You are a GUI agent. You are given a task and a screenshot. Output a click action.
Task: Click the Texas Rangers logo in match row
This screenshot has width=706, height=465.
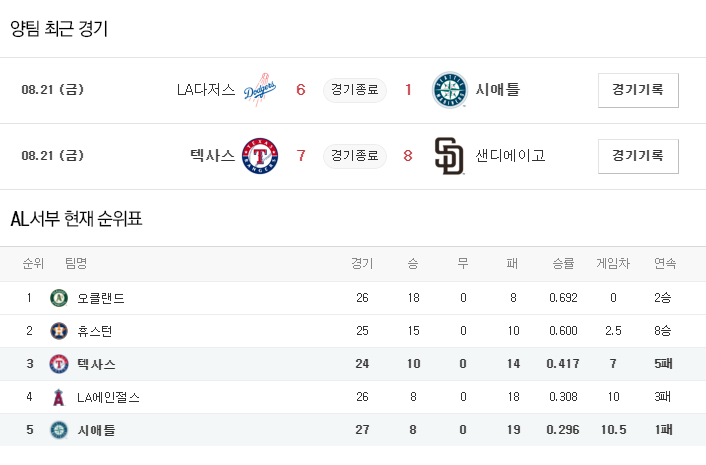(x=261, y=156)
